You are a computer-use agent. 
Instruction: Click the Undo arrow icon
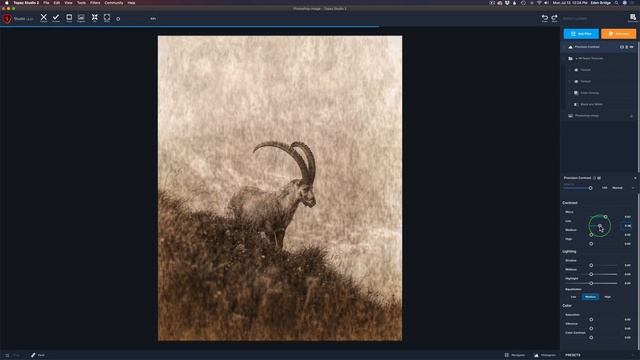[x=544, y=18]
